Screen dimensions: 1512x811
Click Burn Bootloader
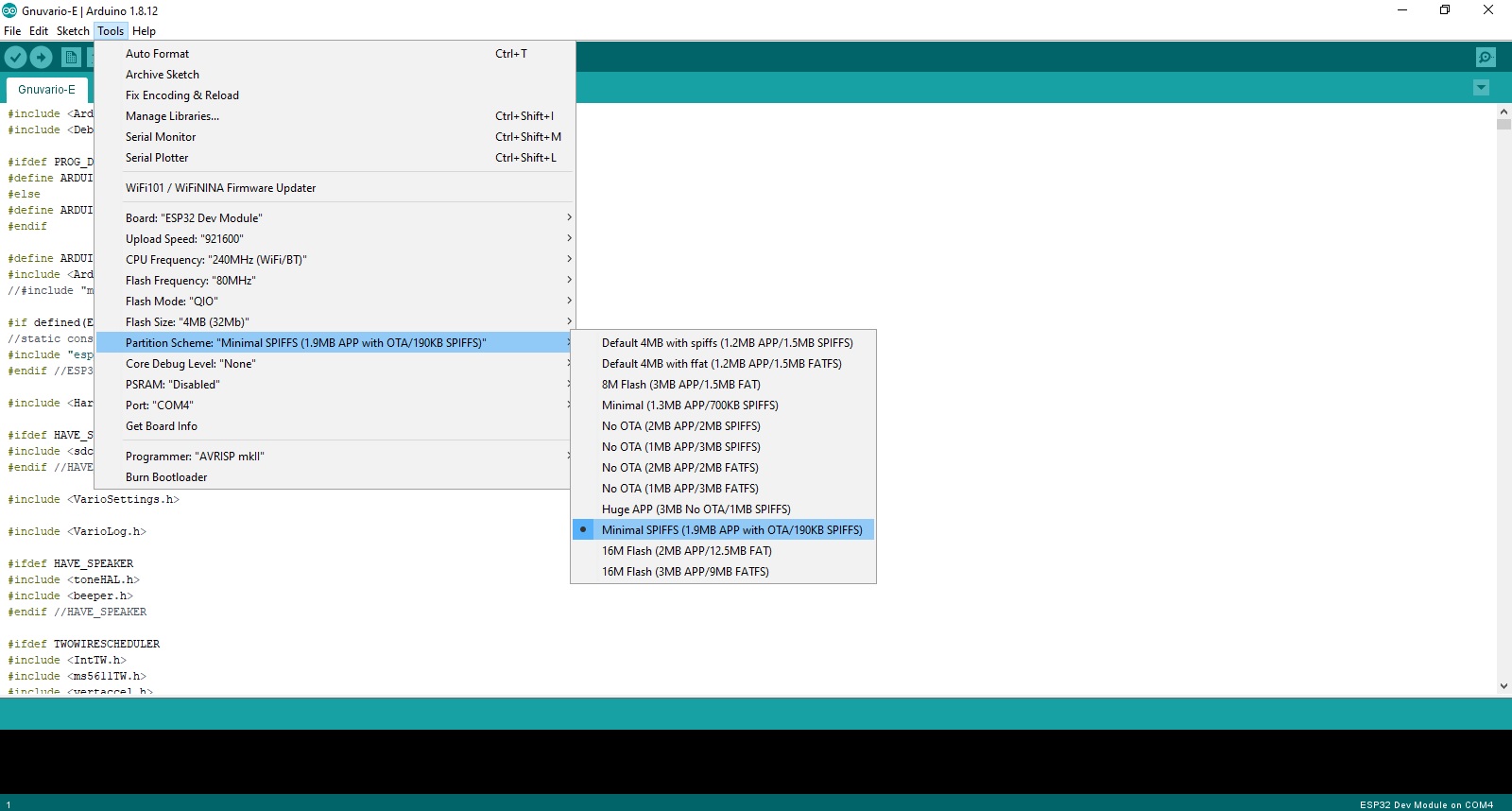pyautogui.click(x=335, y=477)
